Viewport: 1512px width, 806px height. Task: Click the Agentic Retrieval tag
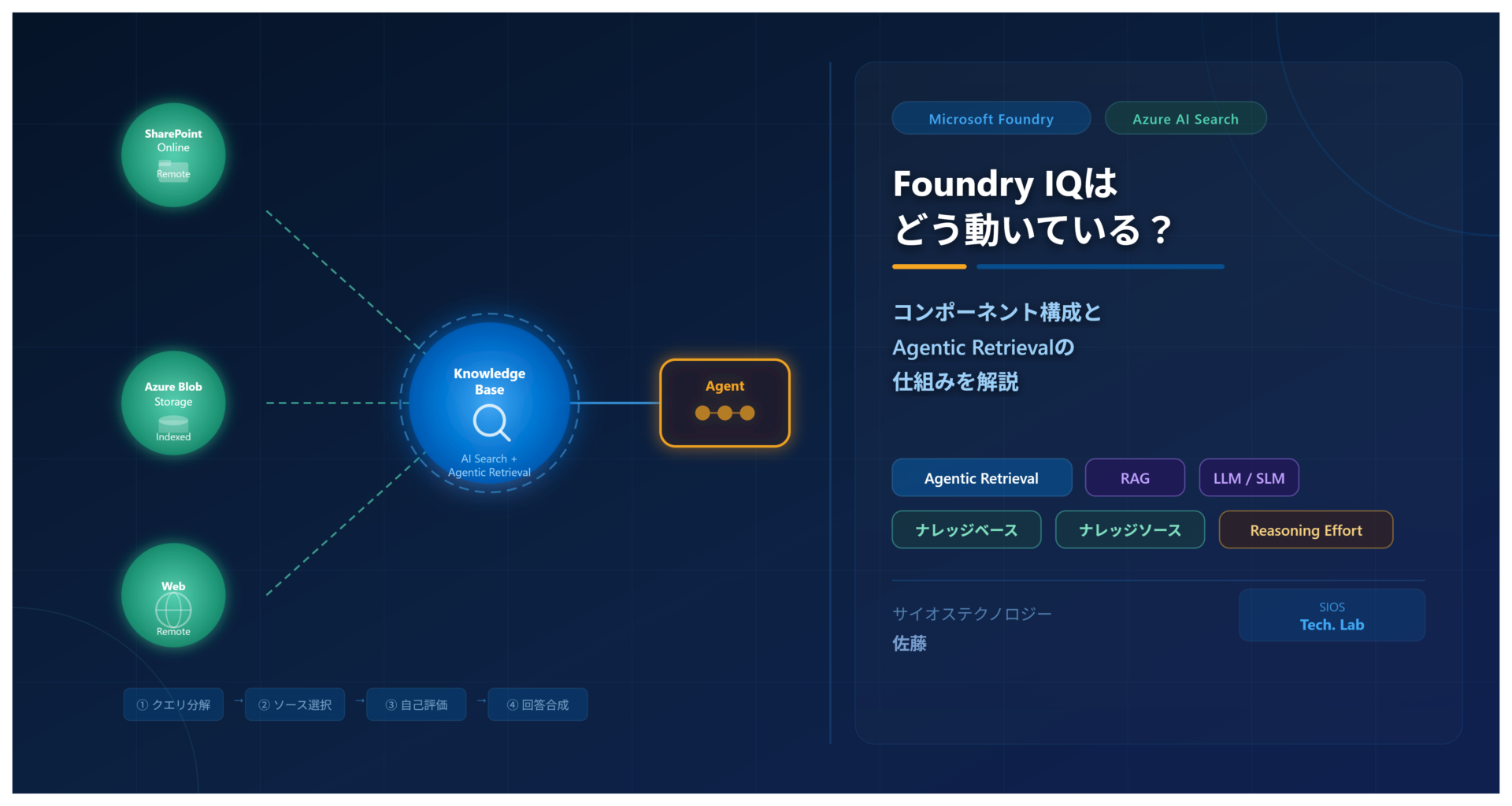(x=981, y=477)
